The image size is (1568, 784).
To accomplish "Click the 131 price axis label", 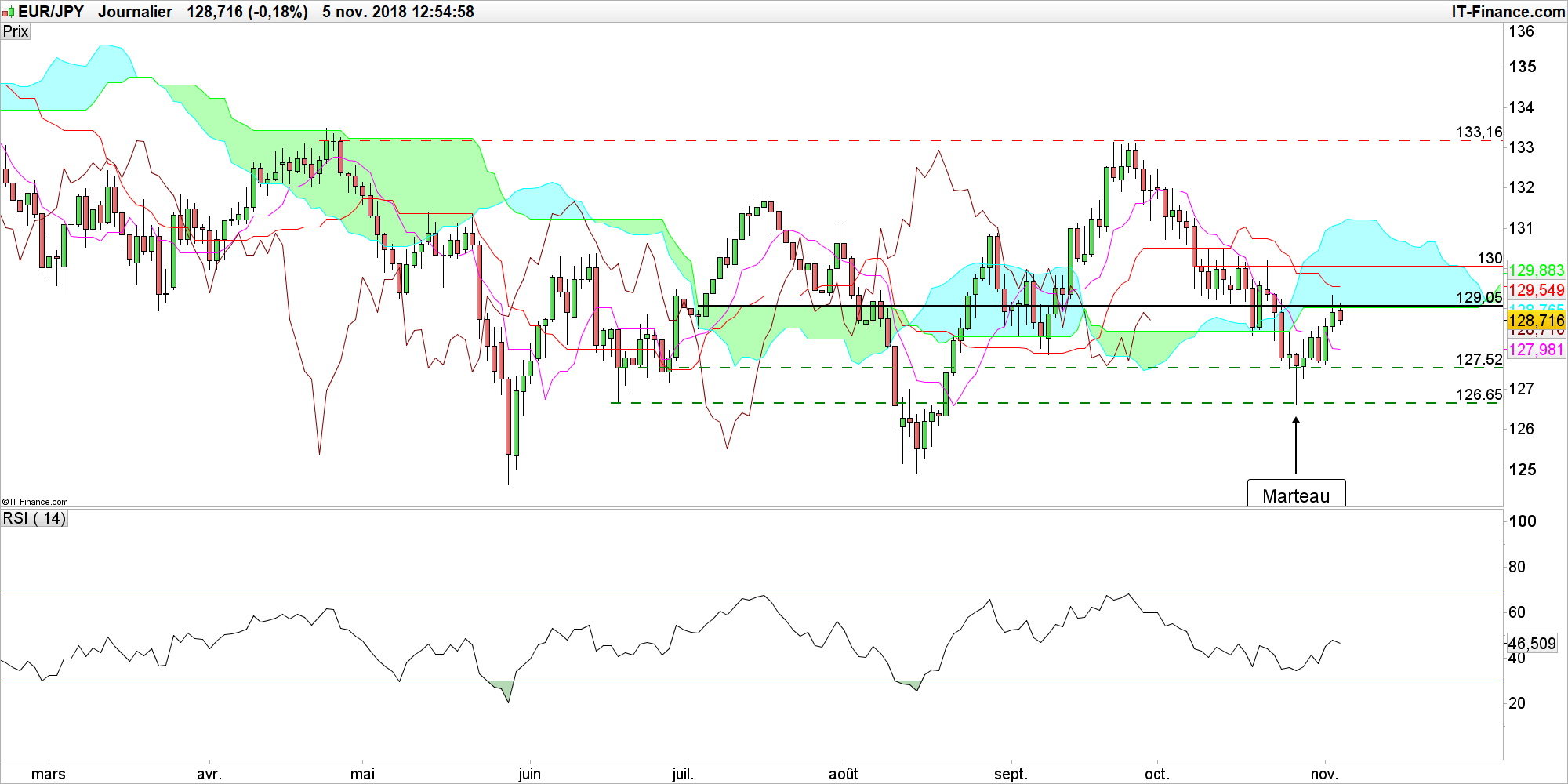I will 1521,228.
